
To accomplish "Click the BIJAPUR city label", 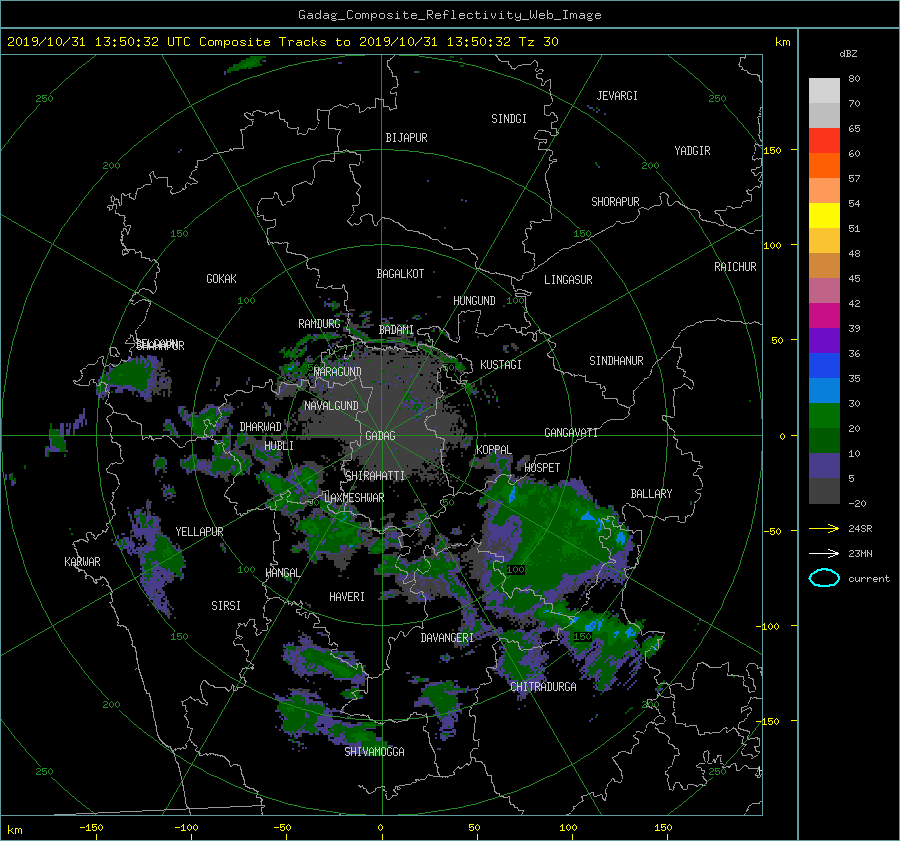I will coord(406,138).
